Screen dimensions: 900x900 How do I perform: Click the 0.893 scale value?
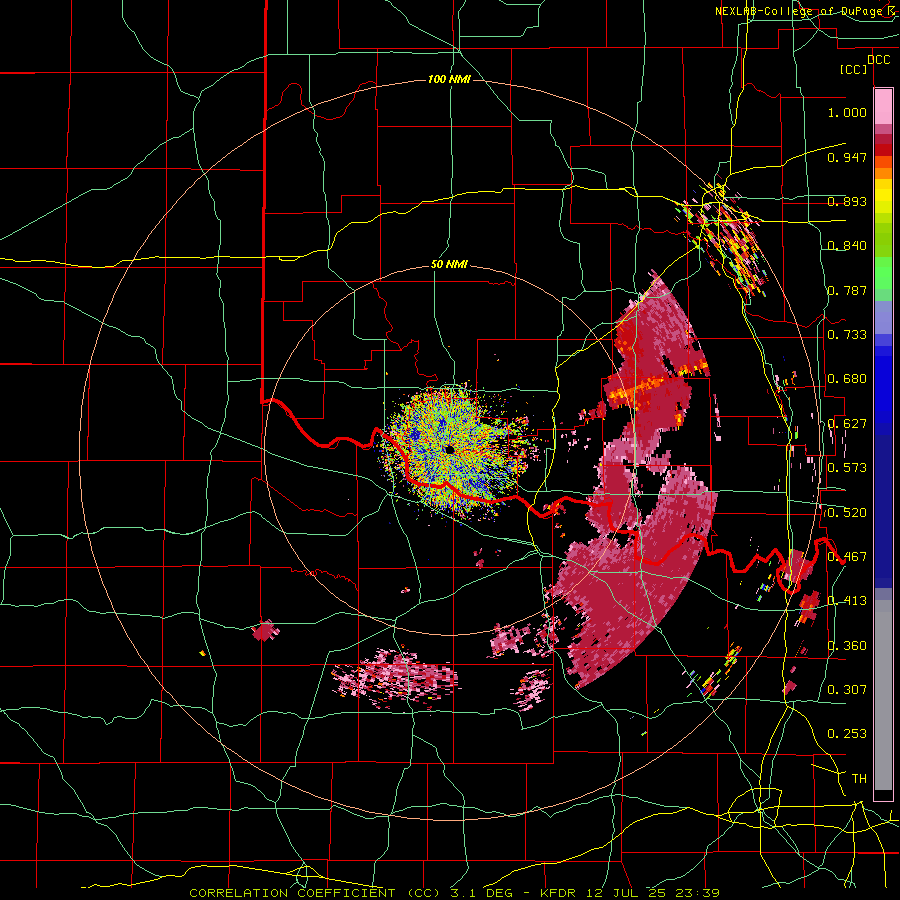pyautogui.click(x=847, y=201)
